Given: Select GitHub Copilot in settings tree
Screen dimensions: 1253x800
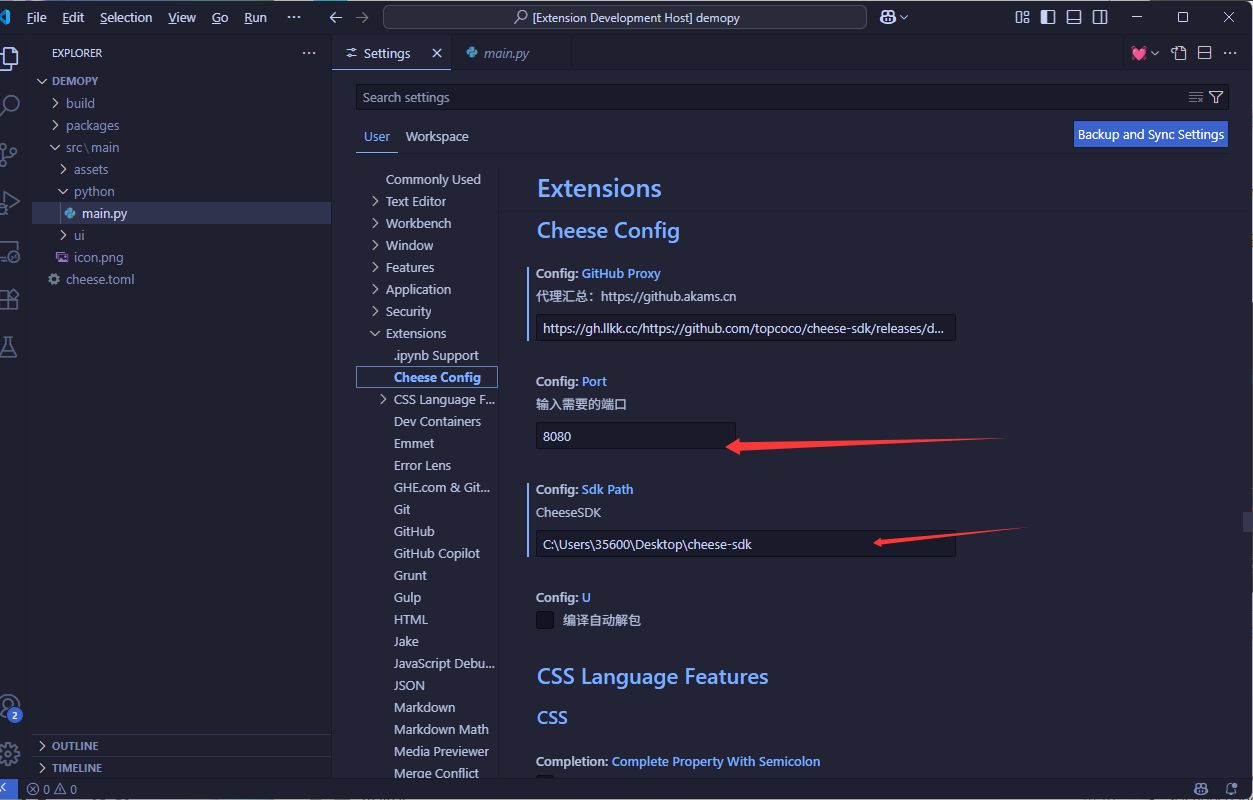Looking at the screenshot, I should [x=437, y=553].
